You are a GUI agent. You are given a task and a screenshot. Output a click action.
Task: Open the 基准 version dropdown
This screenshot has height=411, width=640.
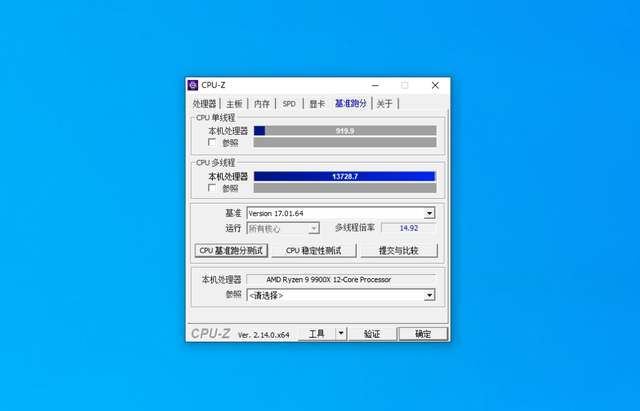coord(429,213)
